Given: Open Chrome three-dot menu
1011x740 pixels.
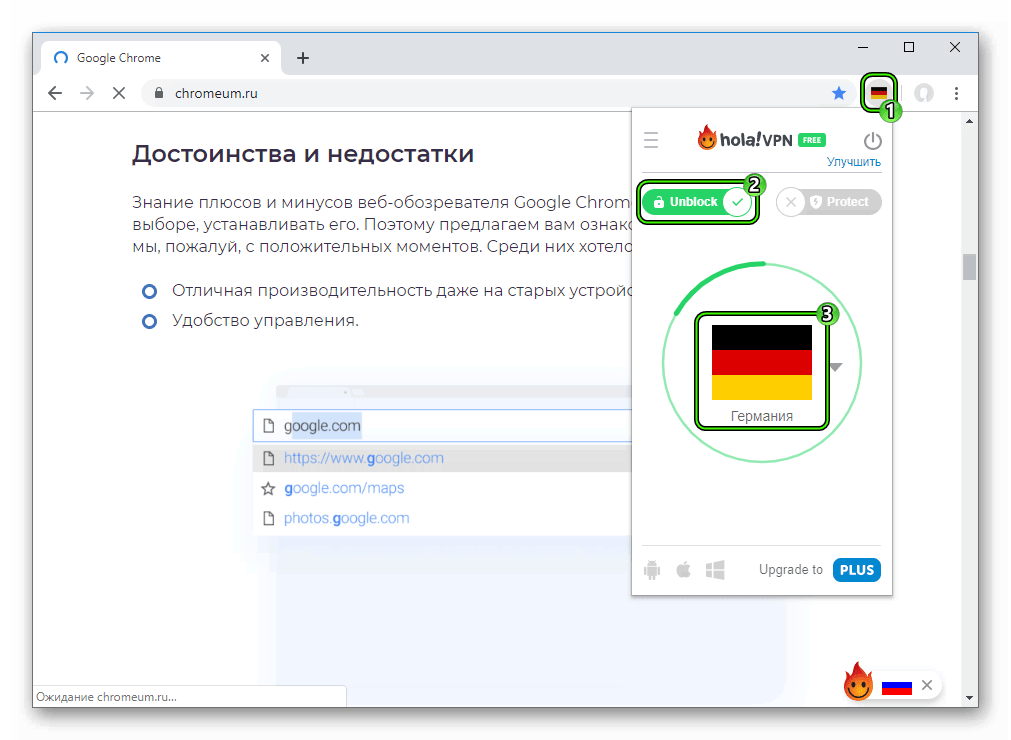Looking at the screenshot, I should [x=956, y=93].
